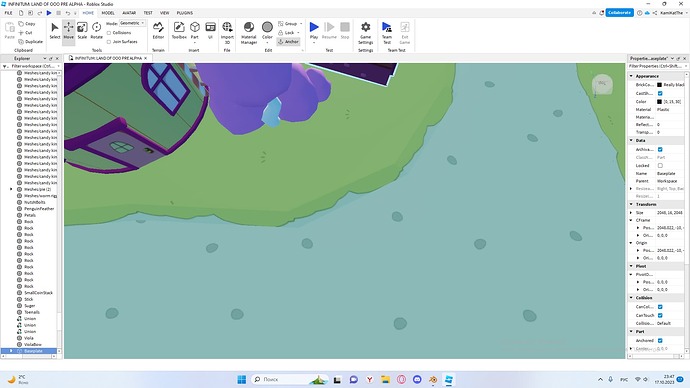The height and width of the screenshot is (388, 690).
Task: Click the undo arrow in the quick-access bar
Action: 67,13
